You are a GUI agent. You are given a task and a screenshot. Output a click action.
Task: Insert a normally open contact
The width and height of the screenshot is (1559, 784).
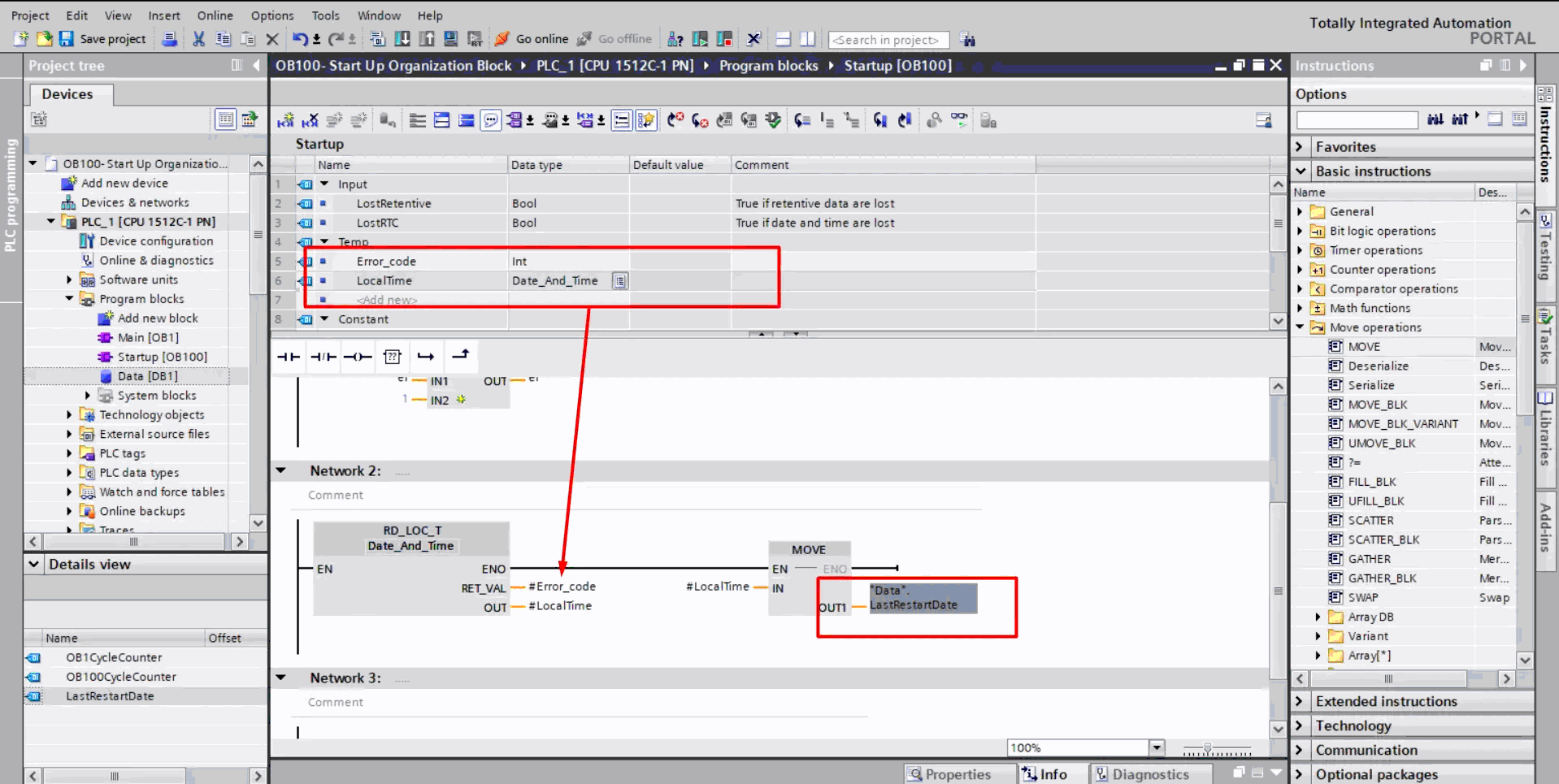click(289, 357)
